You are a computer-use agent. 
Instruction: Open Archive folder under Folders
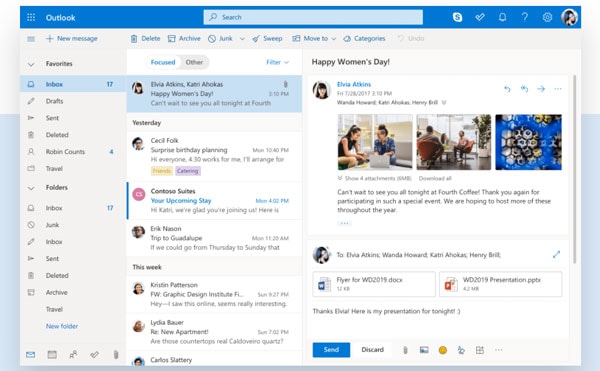(x=73, y=292)
